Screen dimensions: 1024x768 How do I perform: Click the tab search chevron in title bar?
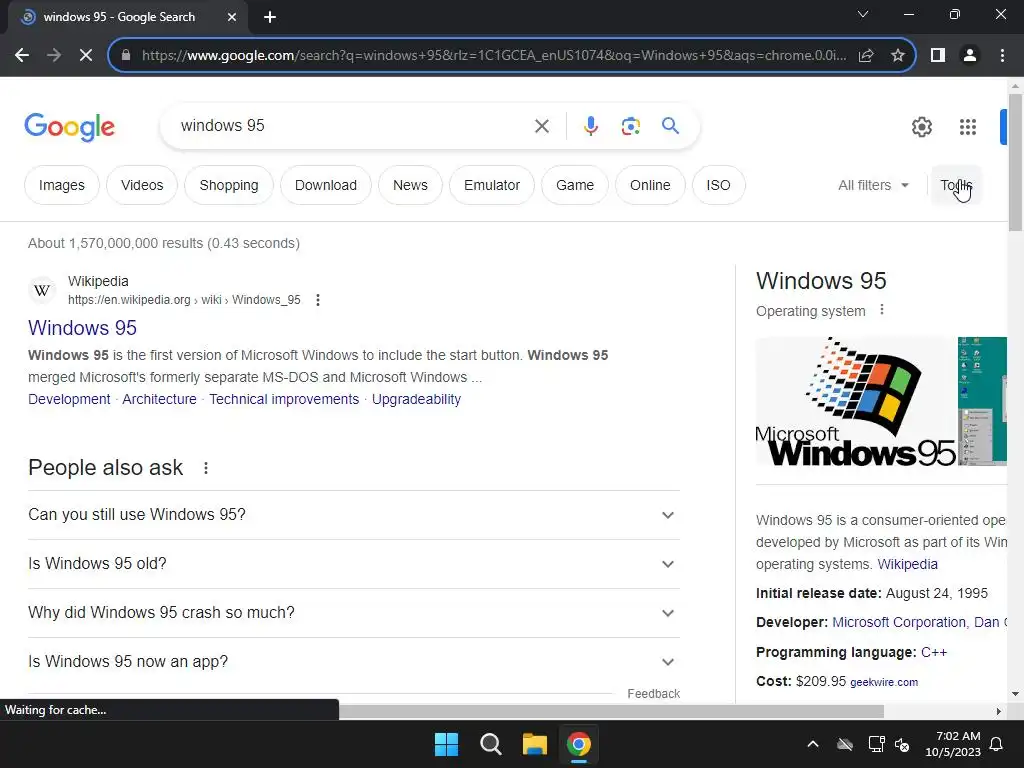click(x=863, y=14)
